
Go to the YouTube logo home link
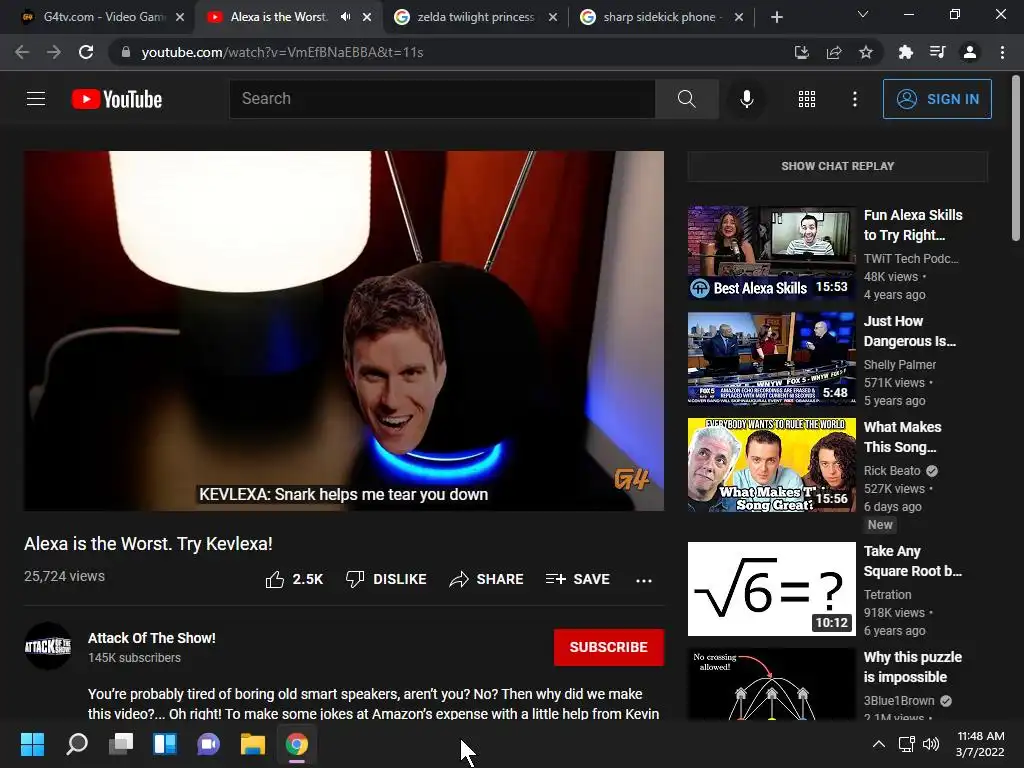(117, 99)
